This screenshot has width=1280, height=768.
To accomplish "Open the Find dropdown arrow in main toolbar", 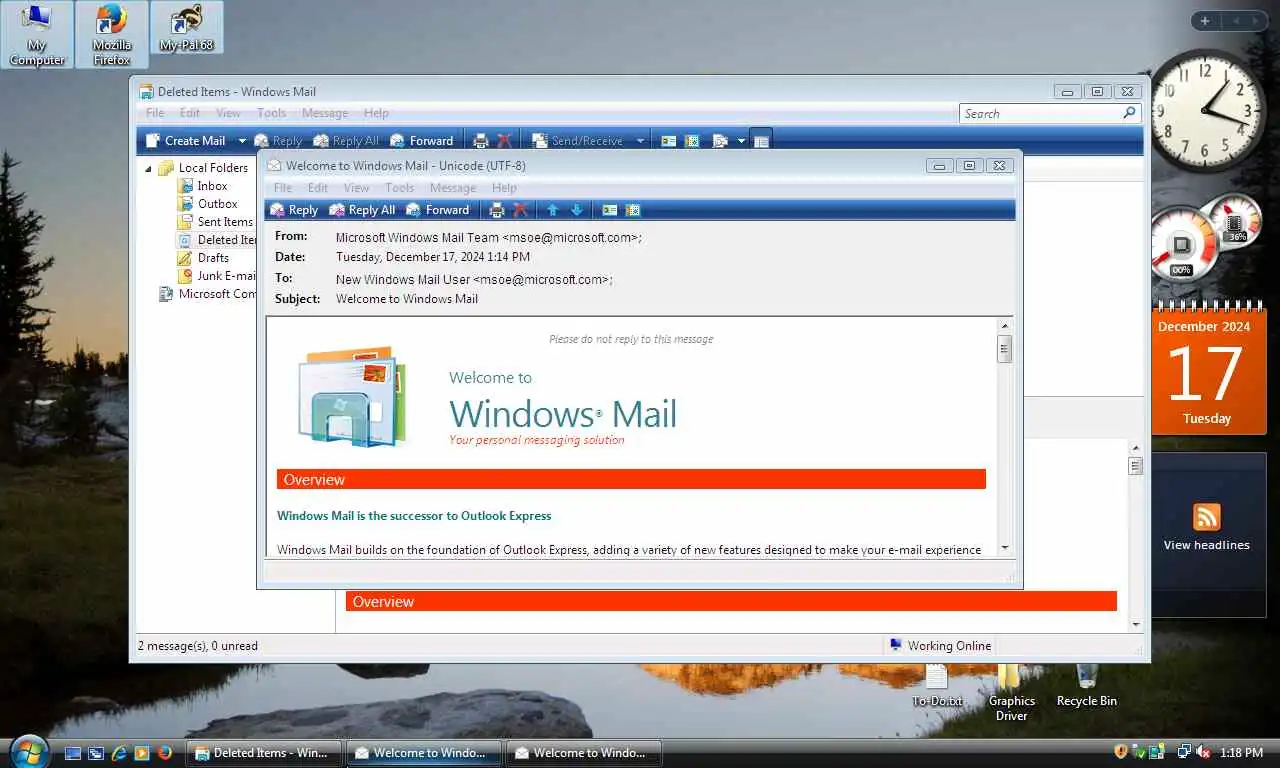I will (741, 141).
